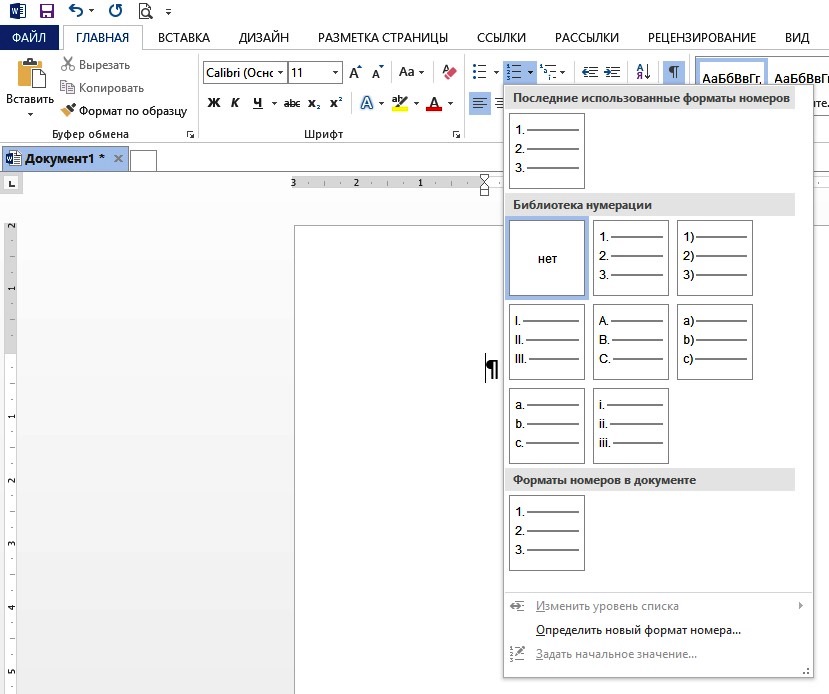Viewport: 829px width, 694px height.
Task: Align text left
Action: (x=480, y=103)
